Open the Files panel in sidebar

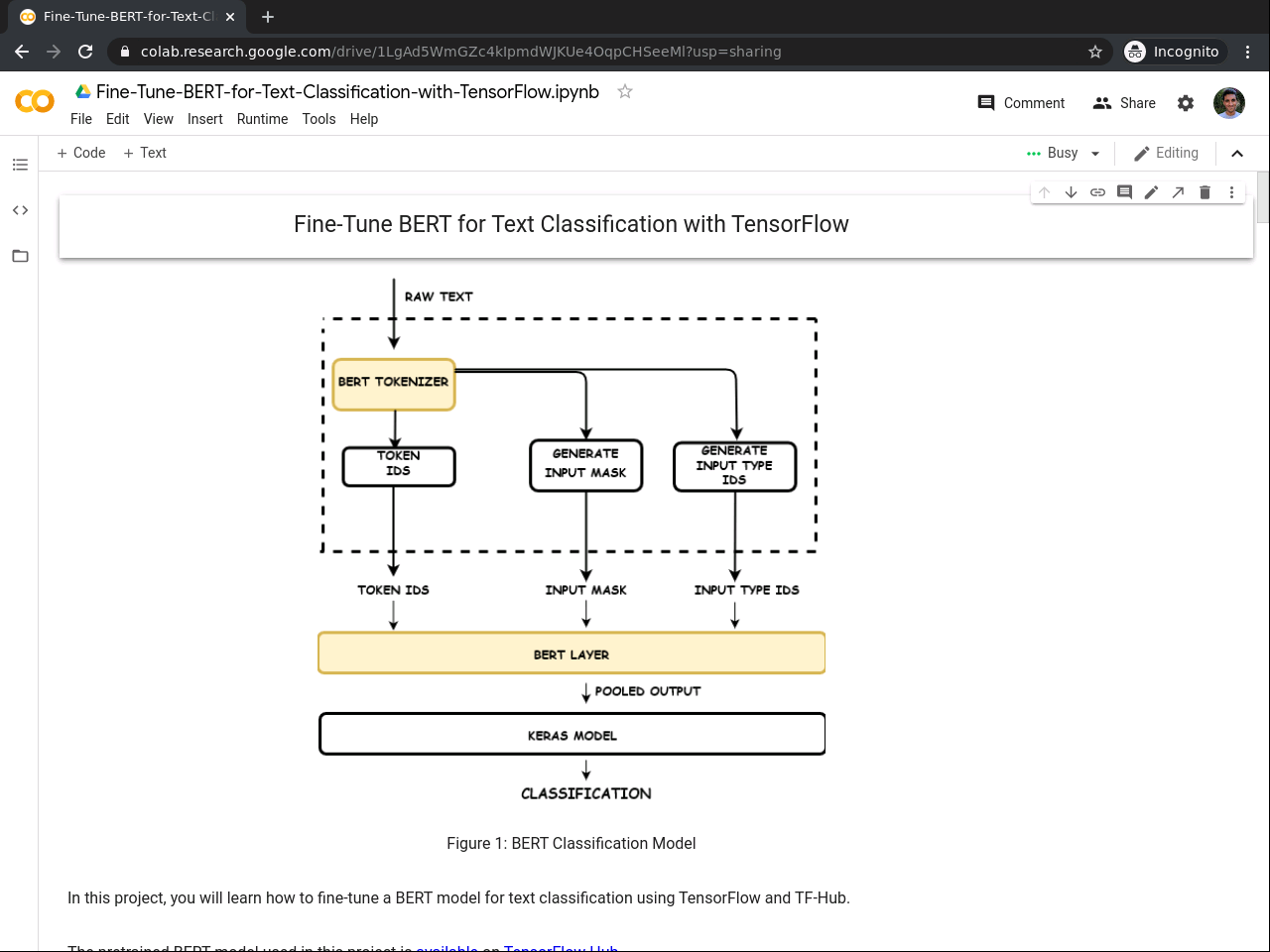coord(20,256)
